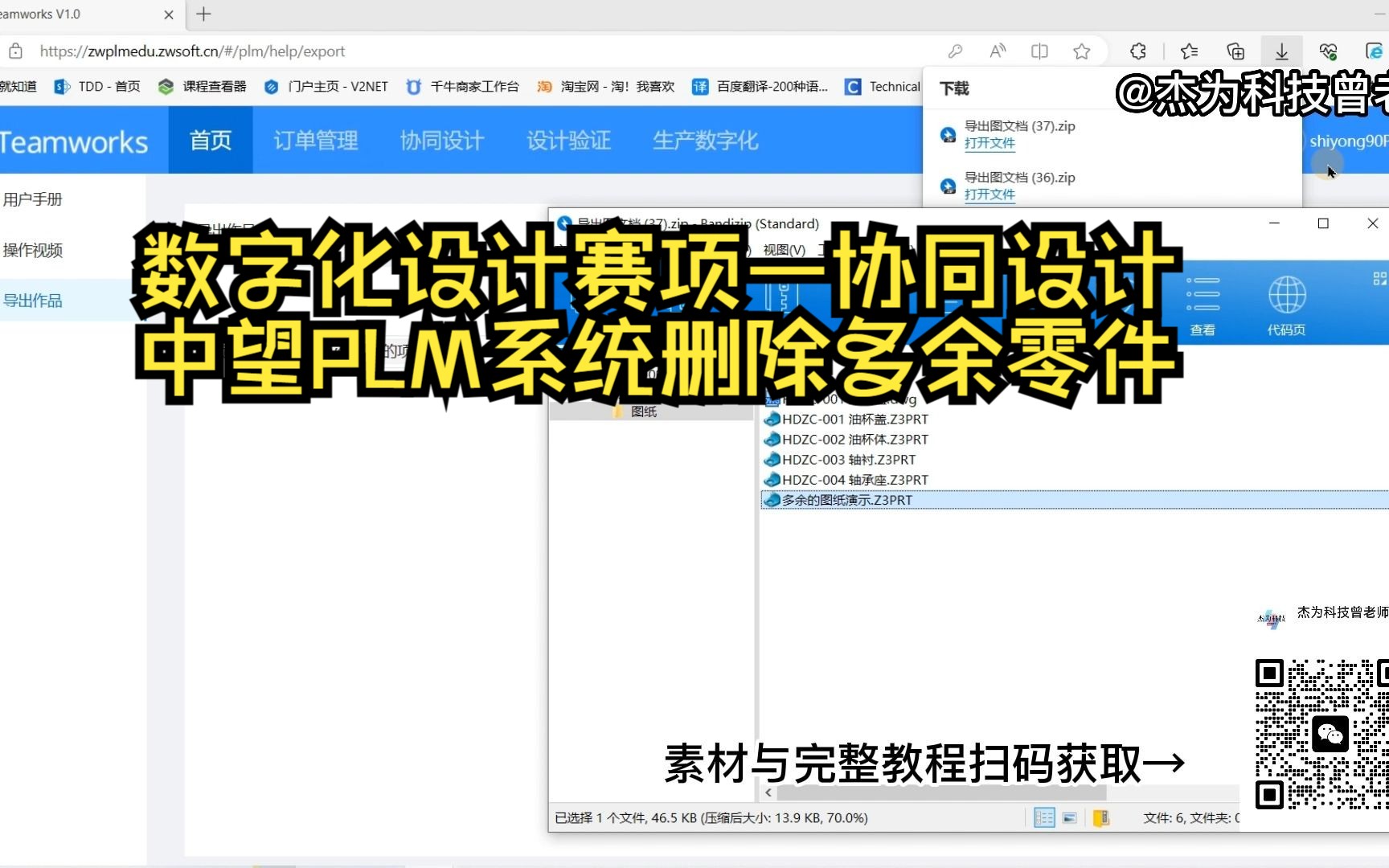1389x868 pixels.
Task: Open the 千牛商家工作台 bookmark
Action: tap(462, 86)
